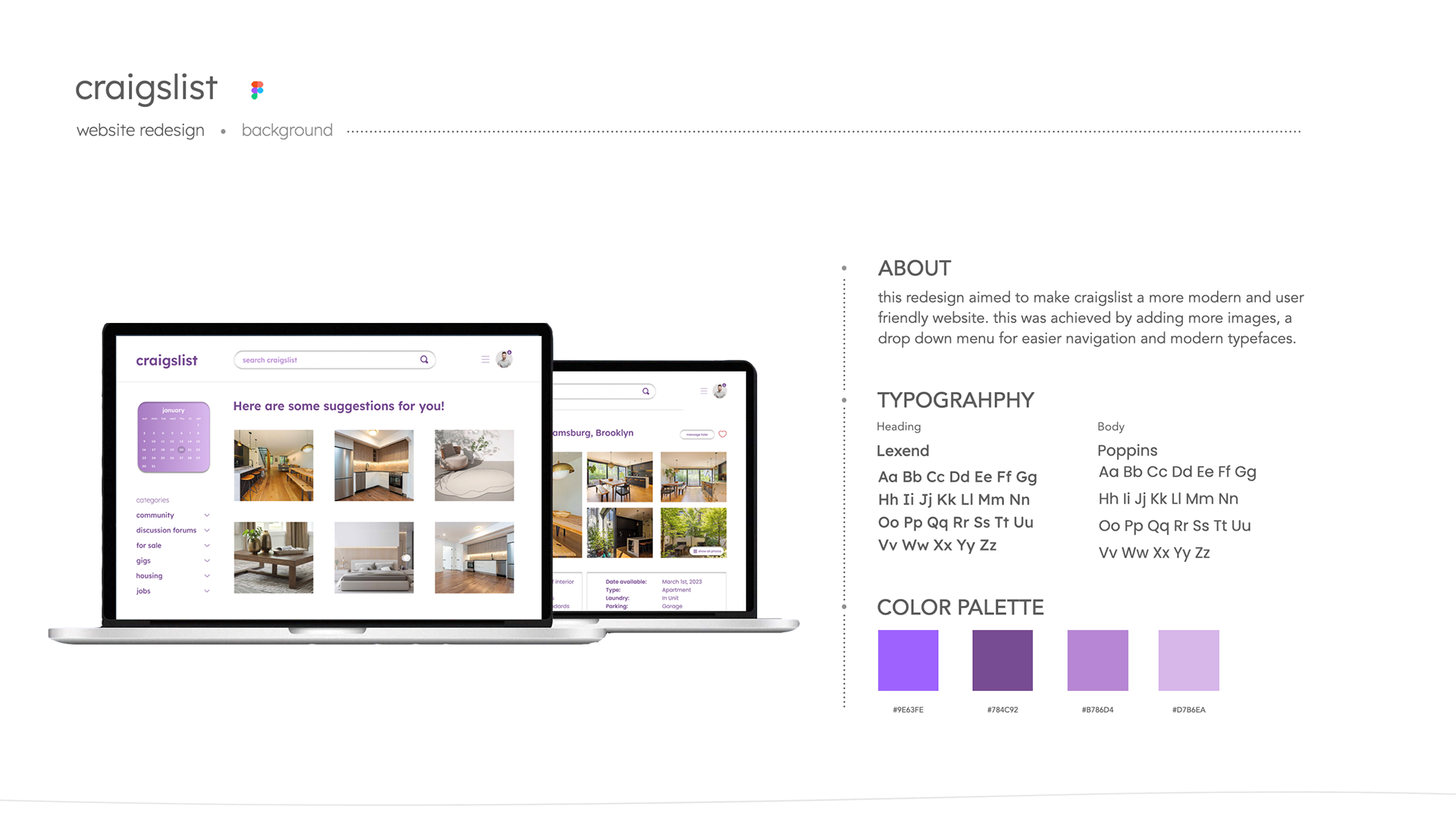The height and width of the screenshot is (816, 1456).
Task: Select the housing category label
Action: coord(149,576)
